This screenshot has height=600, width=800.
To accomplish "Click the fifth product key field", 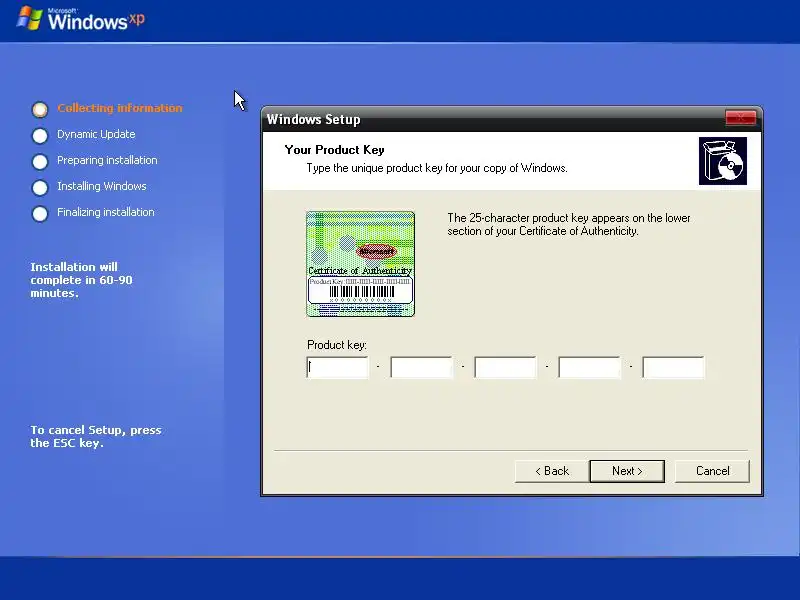I will [673, 367].
